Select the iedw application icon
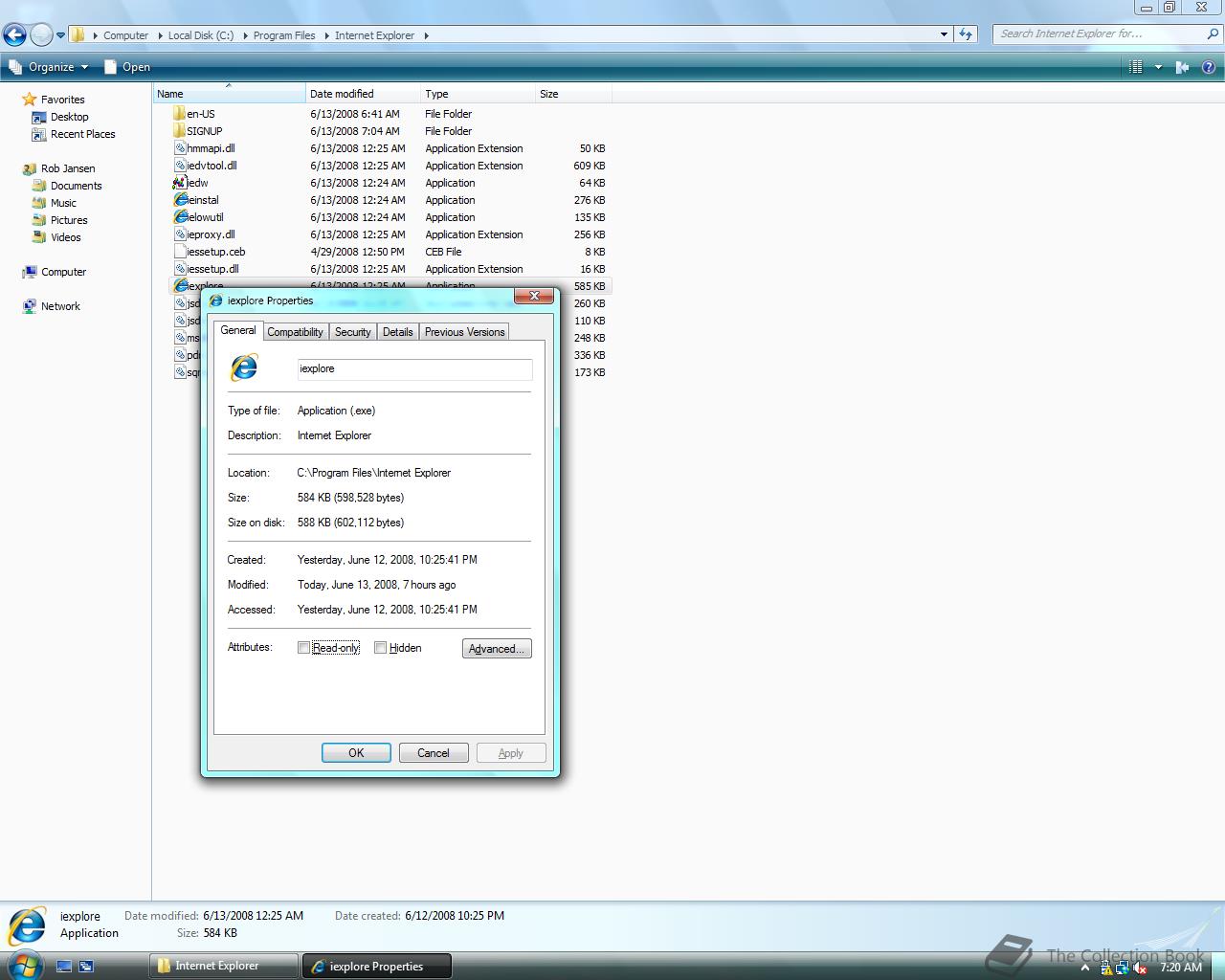The image size is (1225, 980). 180,183
